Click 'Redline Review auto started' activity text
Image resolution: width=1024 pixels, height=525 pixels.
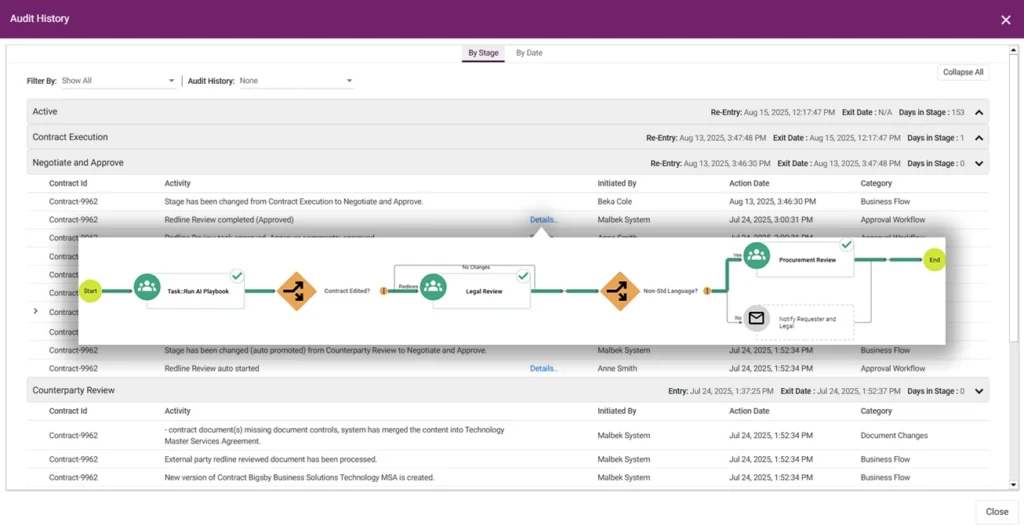212,368
